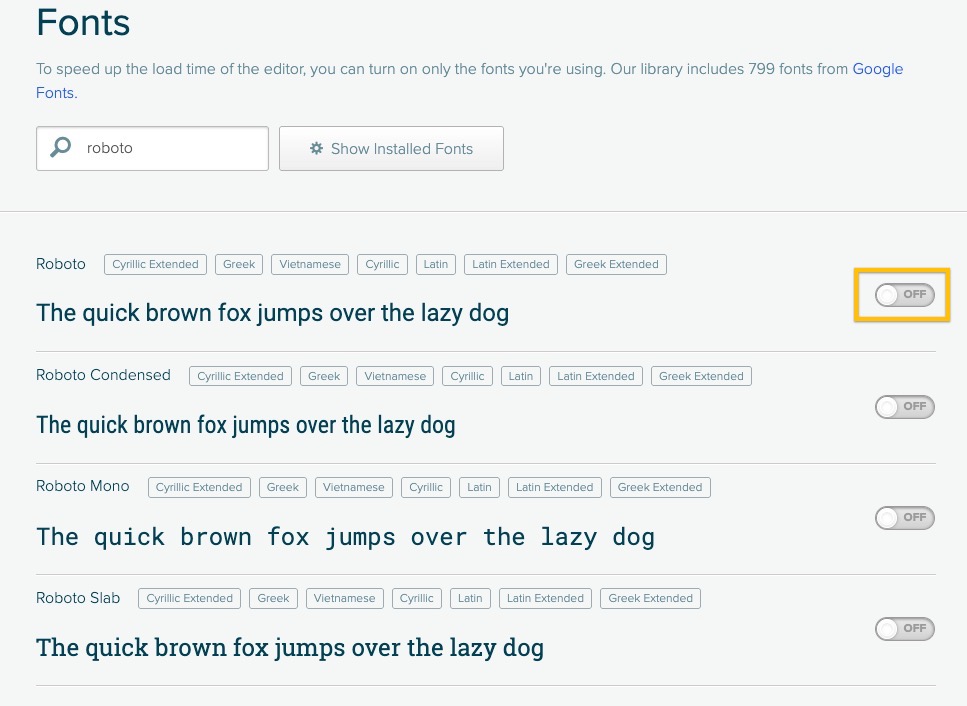
Task: Turn on the Roboto font toggle
Action: [905, 295]
